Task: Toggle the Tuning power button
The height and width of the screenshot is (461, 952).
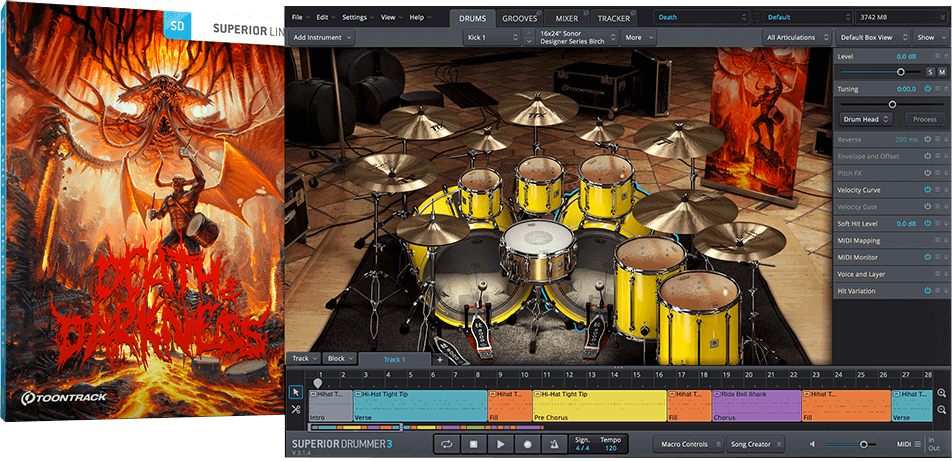Action: pos(928,89)
